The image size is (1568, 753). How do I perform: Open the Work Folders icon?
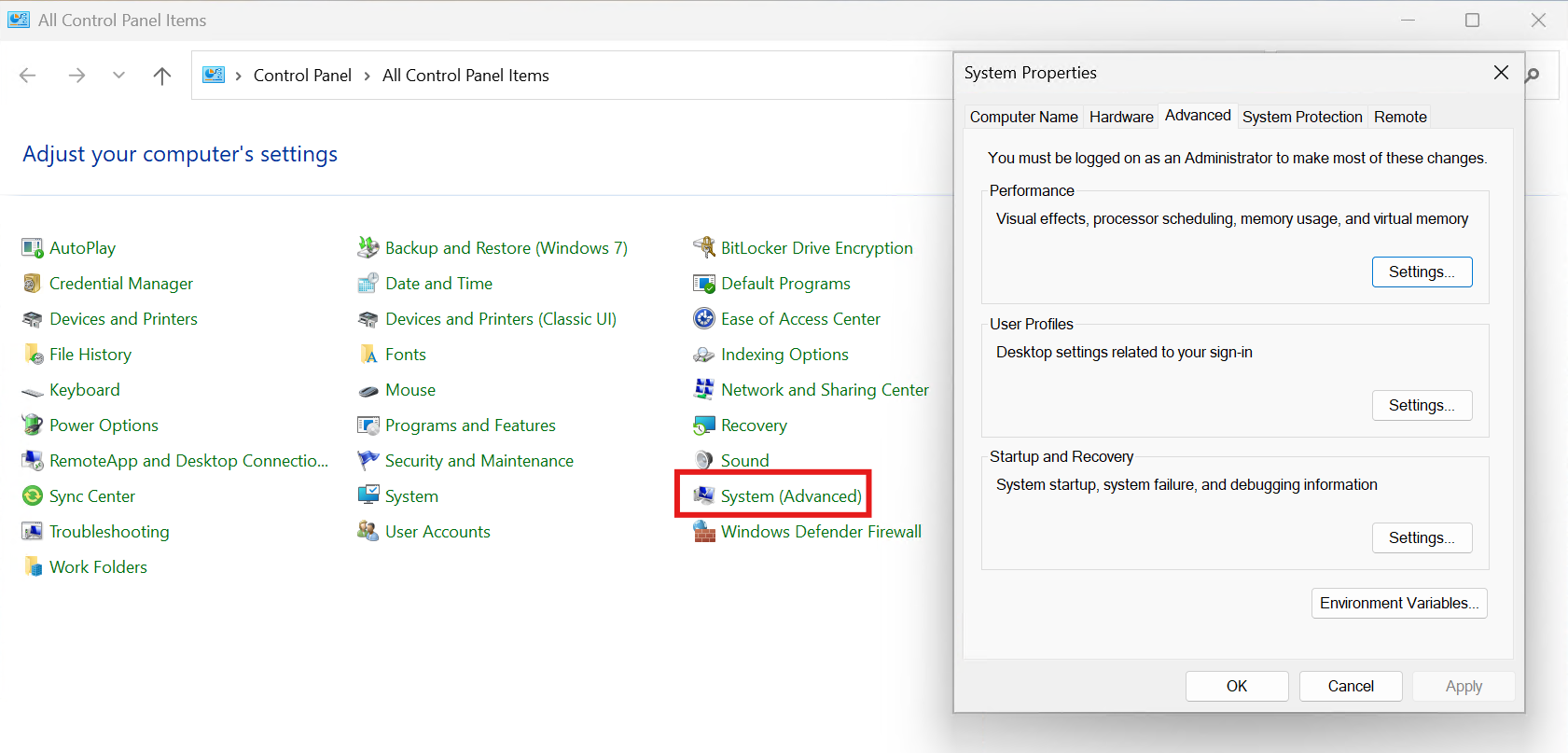click(33, 567)
